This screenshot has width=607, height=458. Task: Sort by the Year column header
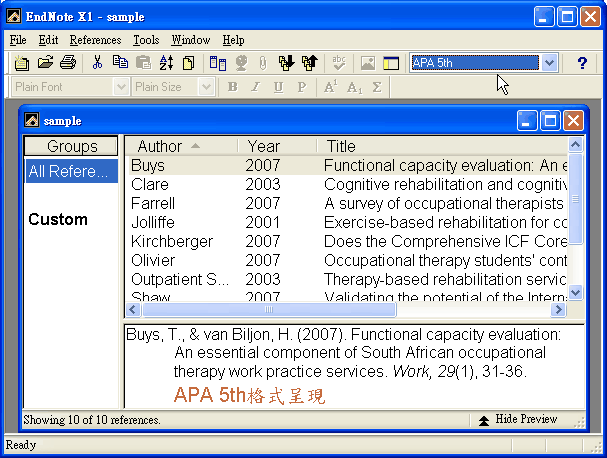pyautogui.click(x=277, y=146)
